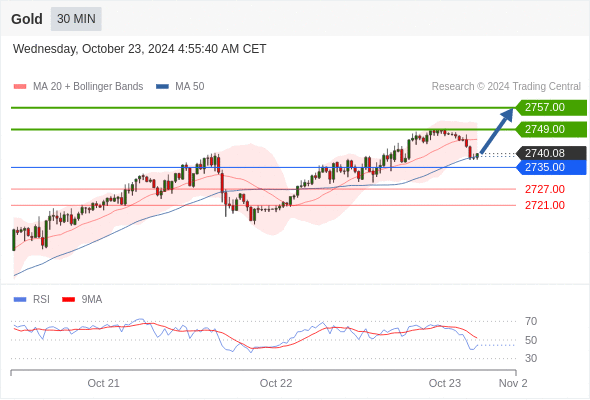Click the Oct 22 date marker
The height and width of the screenshot is (400, 590).
[x=276, y=383]
